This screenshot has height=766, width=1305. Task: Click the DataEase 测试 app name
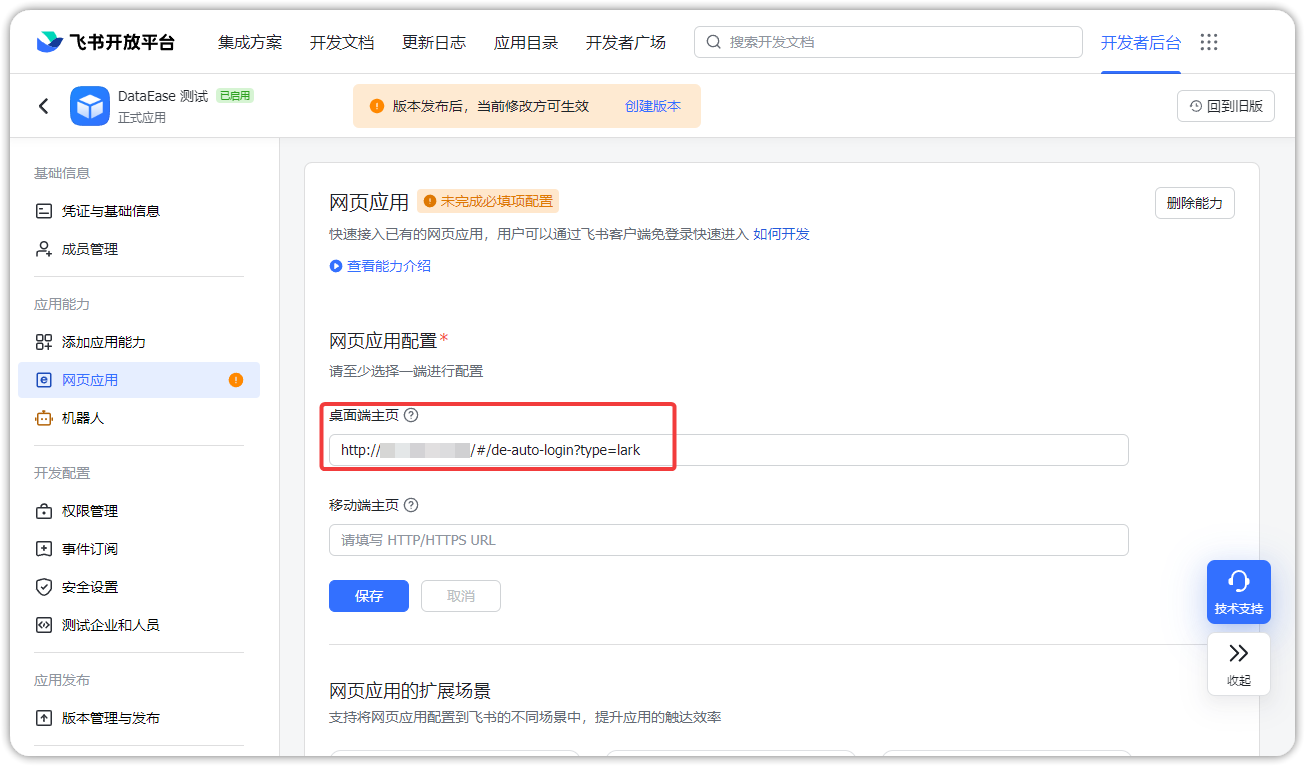coord(163,96)
